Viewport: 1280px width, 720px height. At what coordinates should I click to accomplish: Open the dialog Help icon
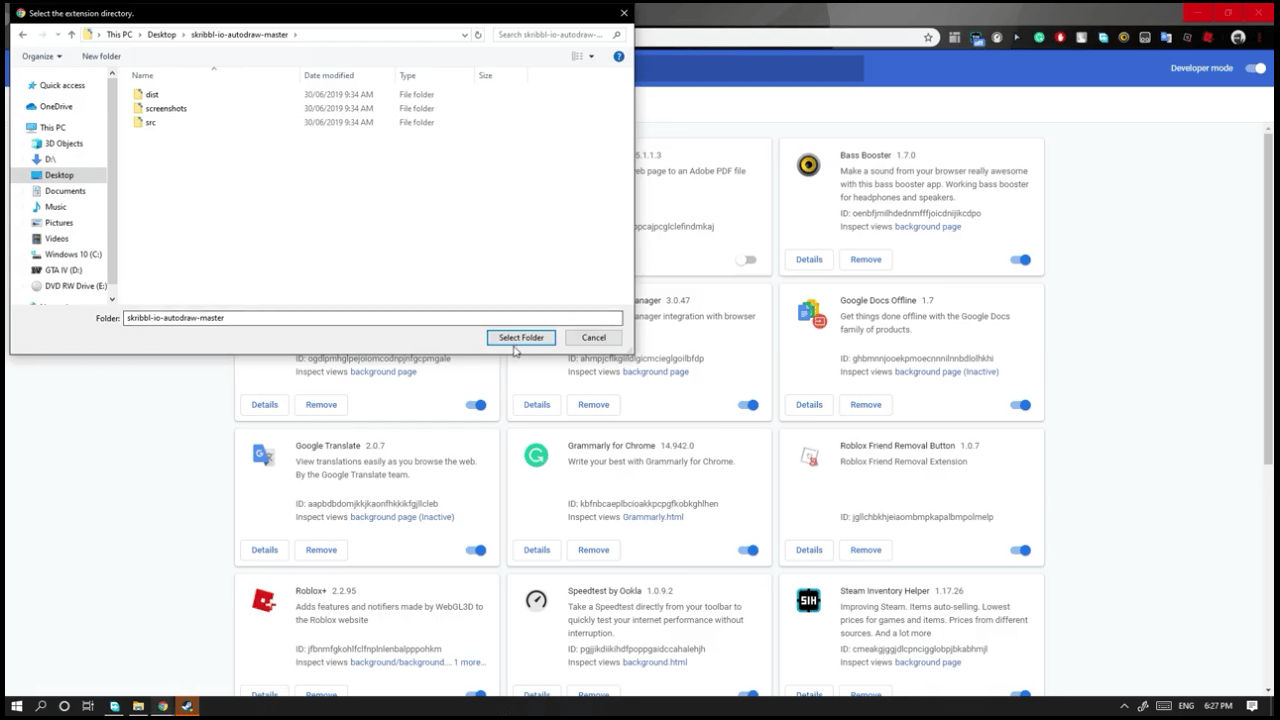click(x=619, y=56)
